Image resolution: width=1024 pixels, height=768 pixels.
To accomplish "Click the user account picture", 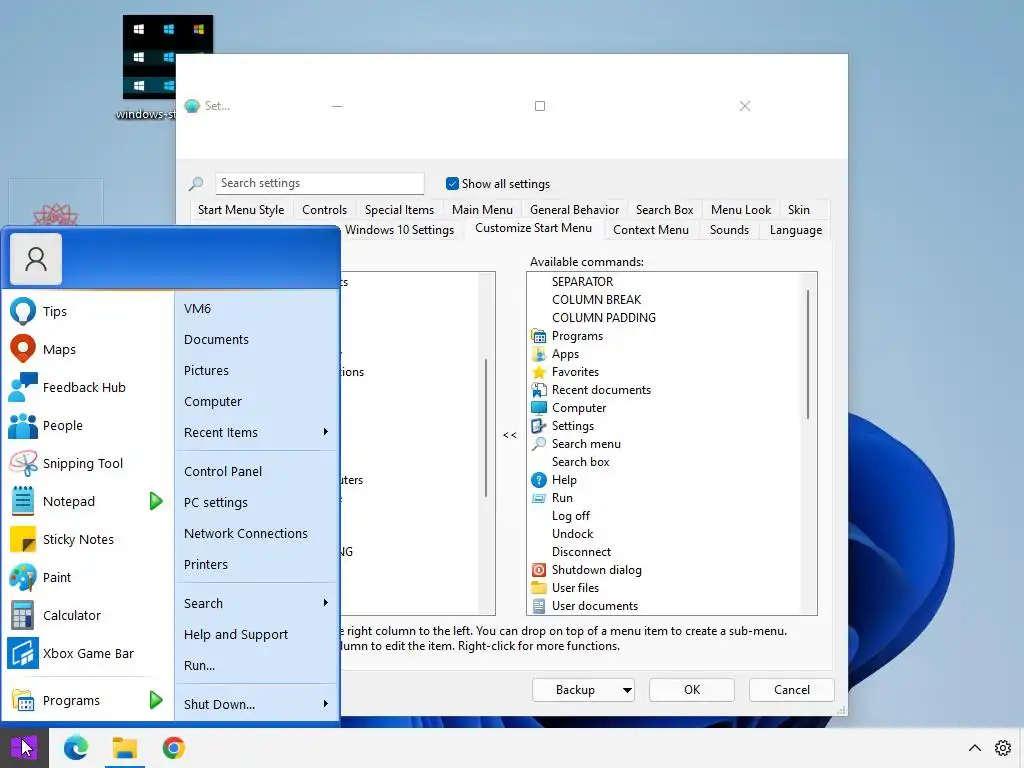I will (36, 259).
